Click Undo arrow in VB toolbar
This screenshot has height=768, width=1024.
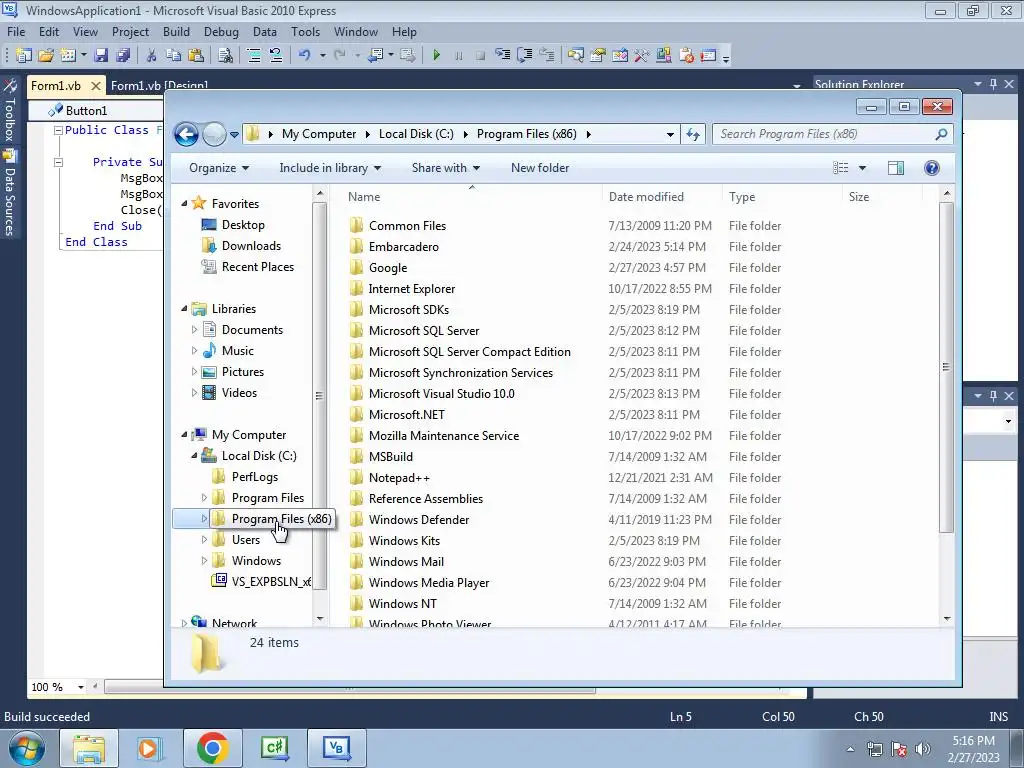point(304,56)
